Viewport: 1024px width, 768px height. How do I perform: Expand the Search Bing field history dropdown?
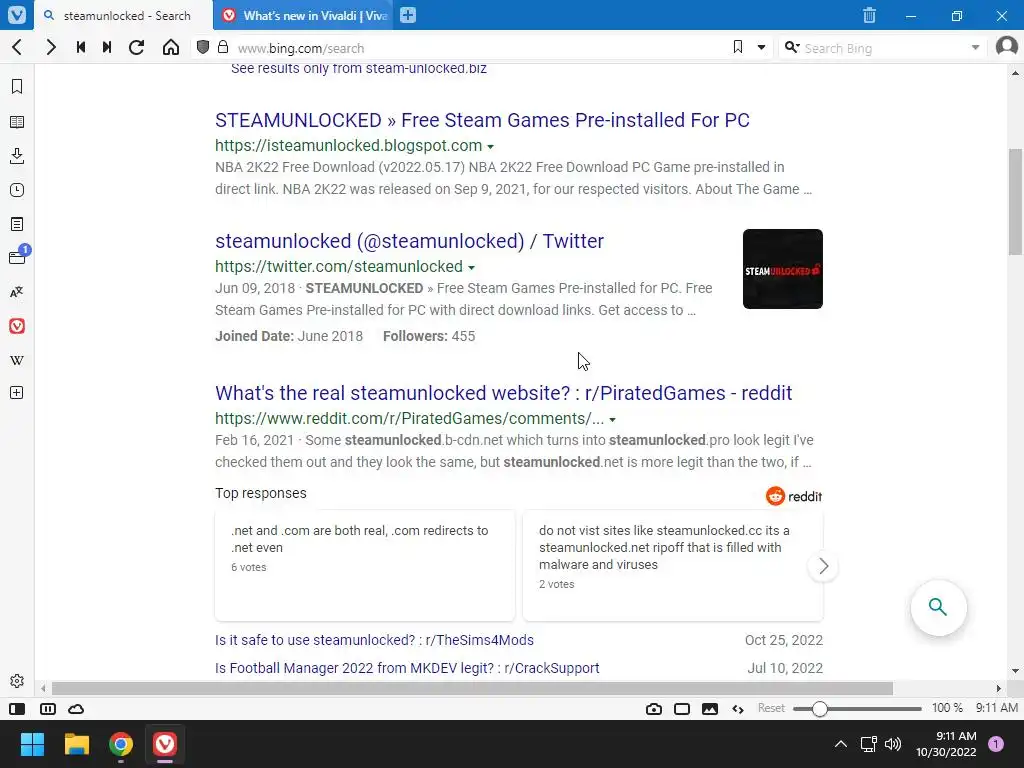(x=975, y=47)
